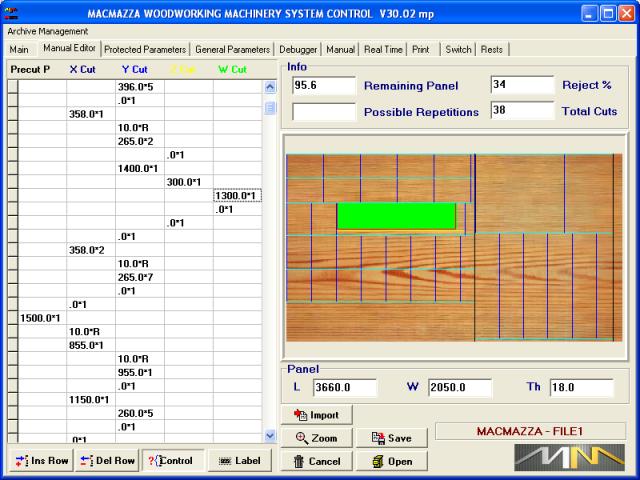Click the Del Row button

coord(107,460)
